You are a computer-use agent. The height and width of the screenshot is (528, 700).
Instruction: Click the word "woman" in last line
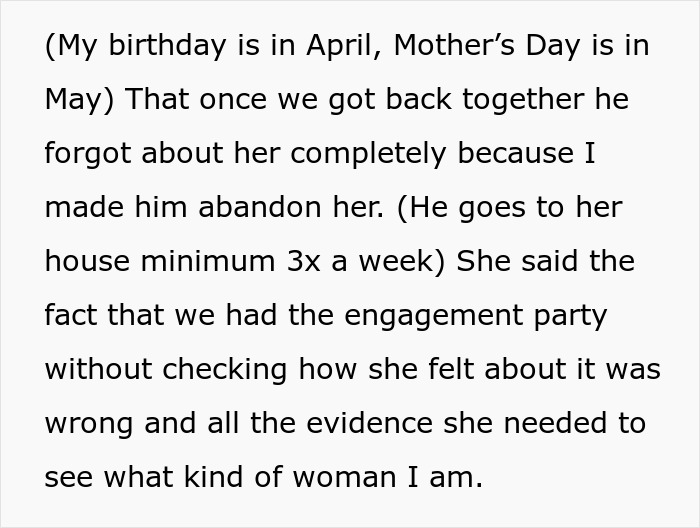[318, 478]
